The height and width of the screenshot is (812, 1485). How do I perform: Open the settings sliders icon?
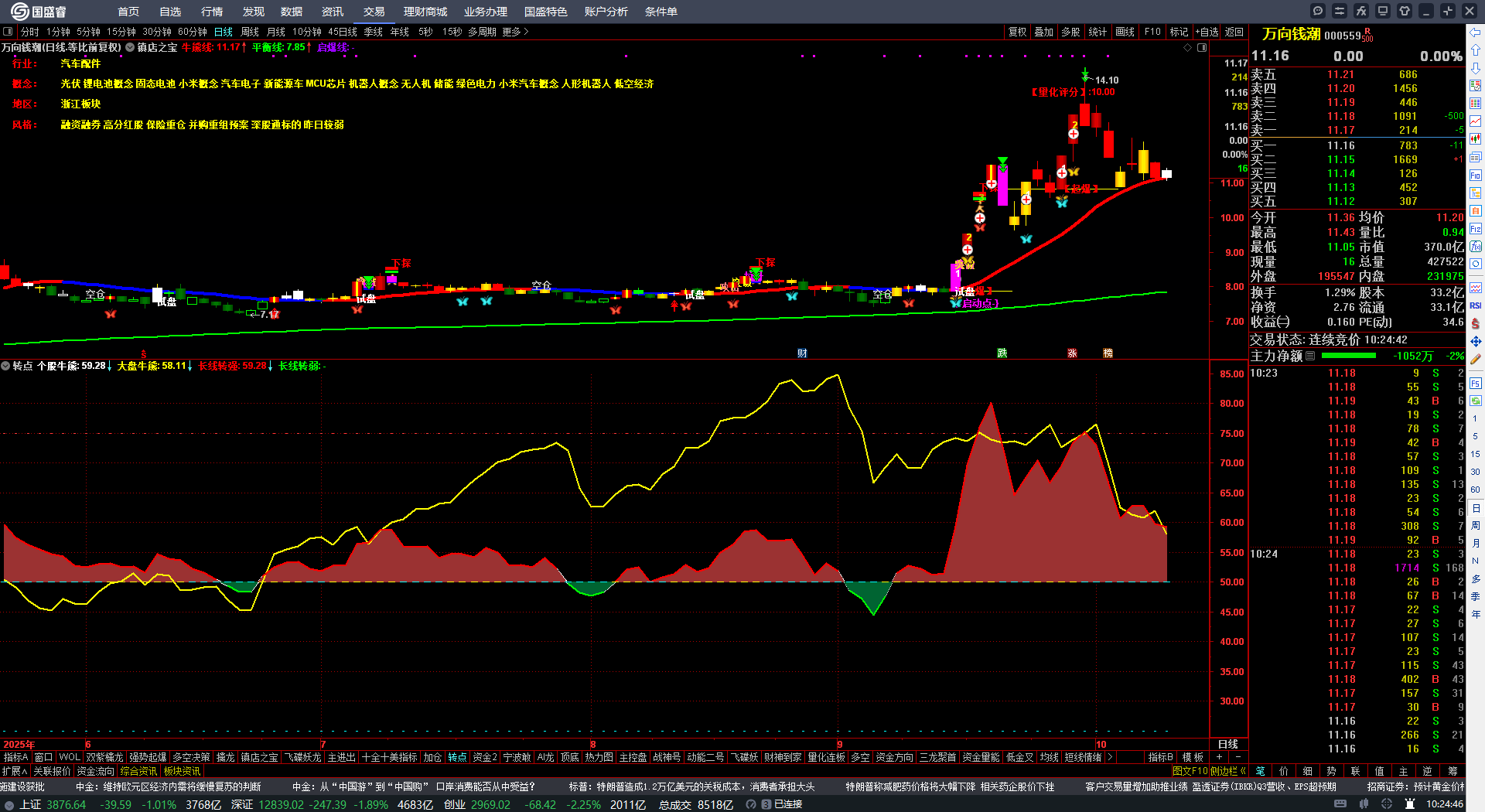[x=1340, y=11]
